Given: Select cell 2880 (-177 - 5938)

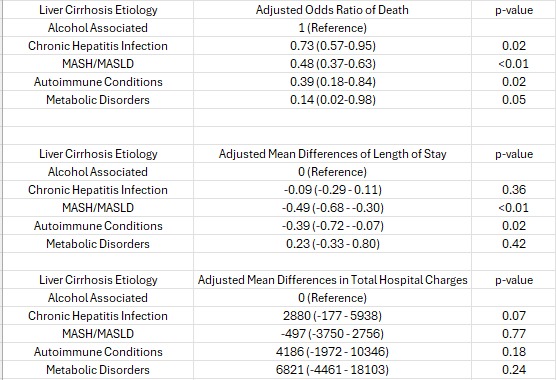Looking at the screenshot, I should 332,316.
